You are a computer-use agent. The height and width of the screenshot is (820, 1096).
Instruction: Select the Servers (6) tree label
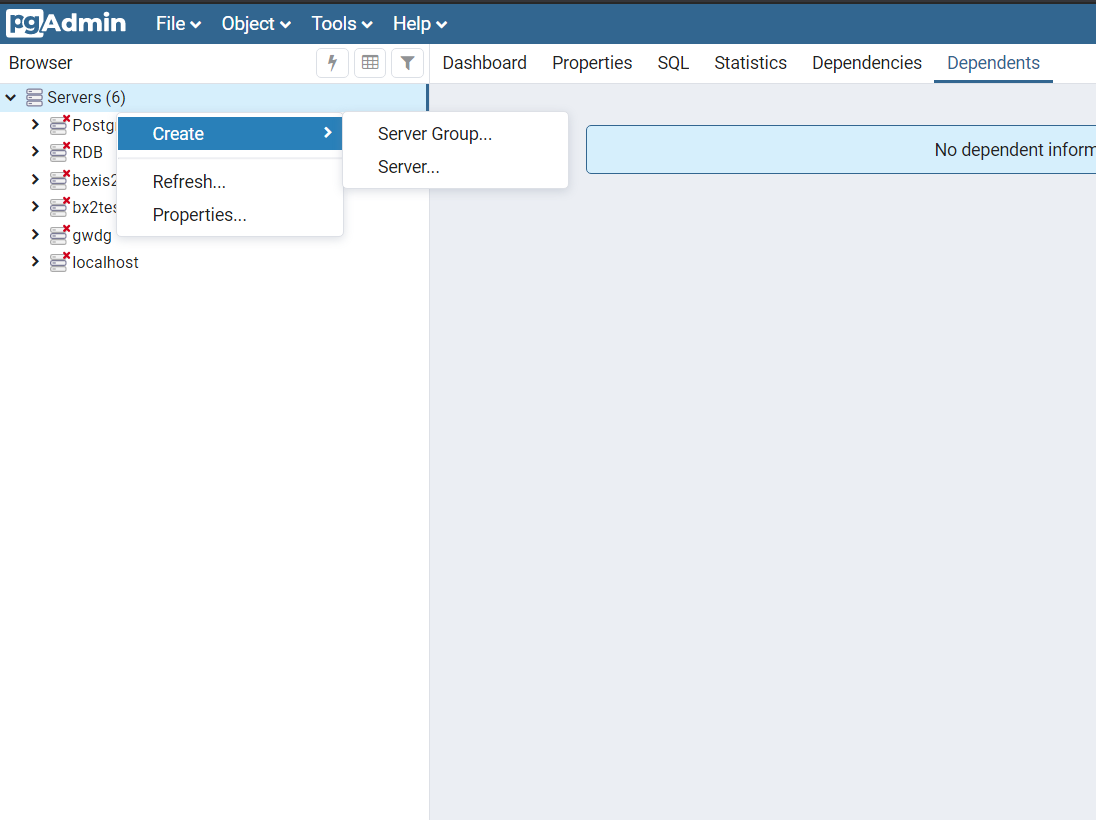87,97
